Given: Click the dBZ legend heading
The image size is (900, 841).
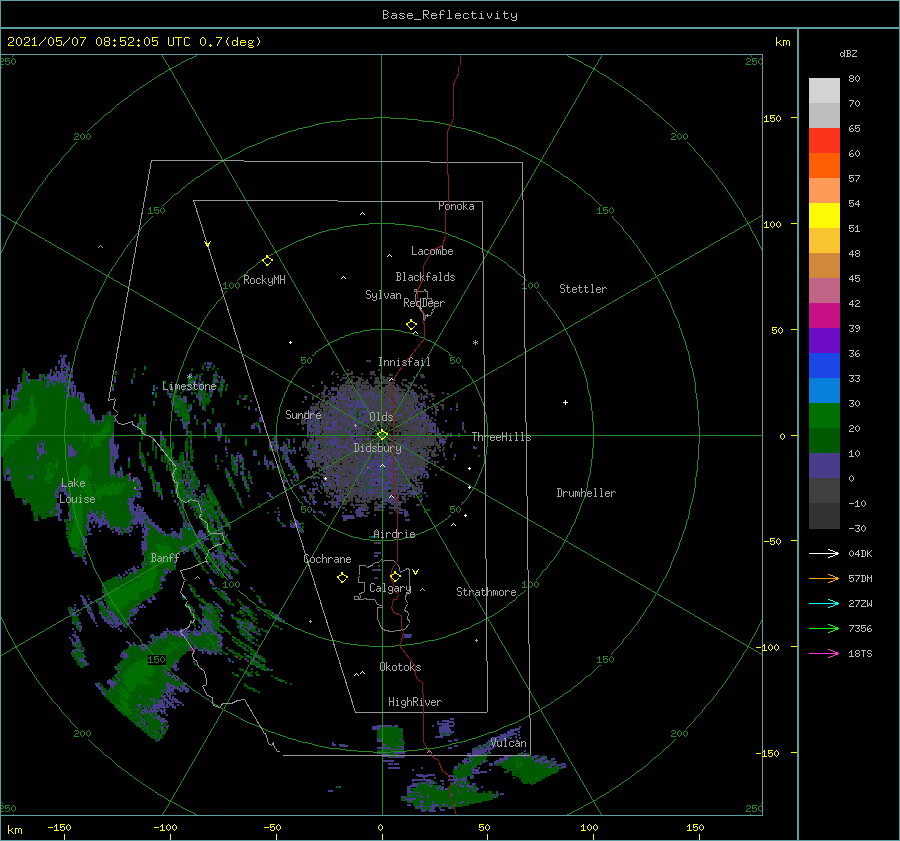Looking at the screenshot, I should point(848,53).
